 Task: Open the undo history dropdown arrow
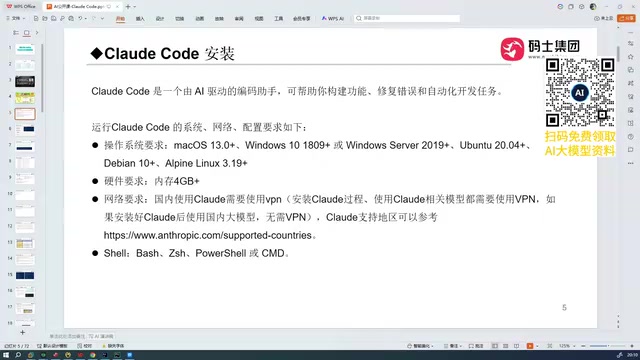point(86,18)
